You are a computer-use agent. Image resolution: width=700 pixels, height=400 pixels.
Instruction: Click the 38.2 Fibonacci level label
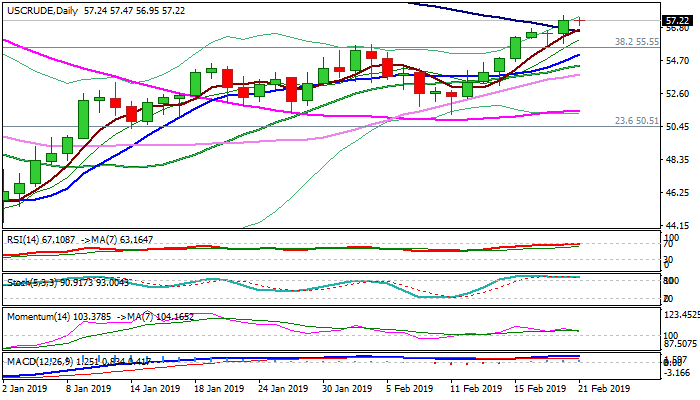point(635,42)
